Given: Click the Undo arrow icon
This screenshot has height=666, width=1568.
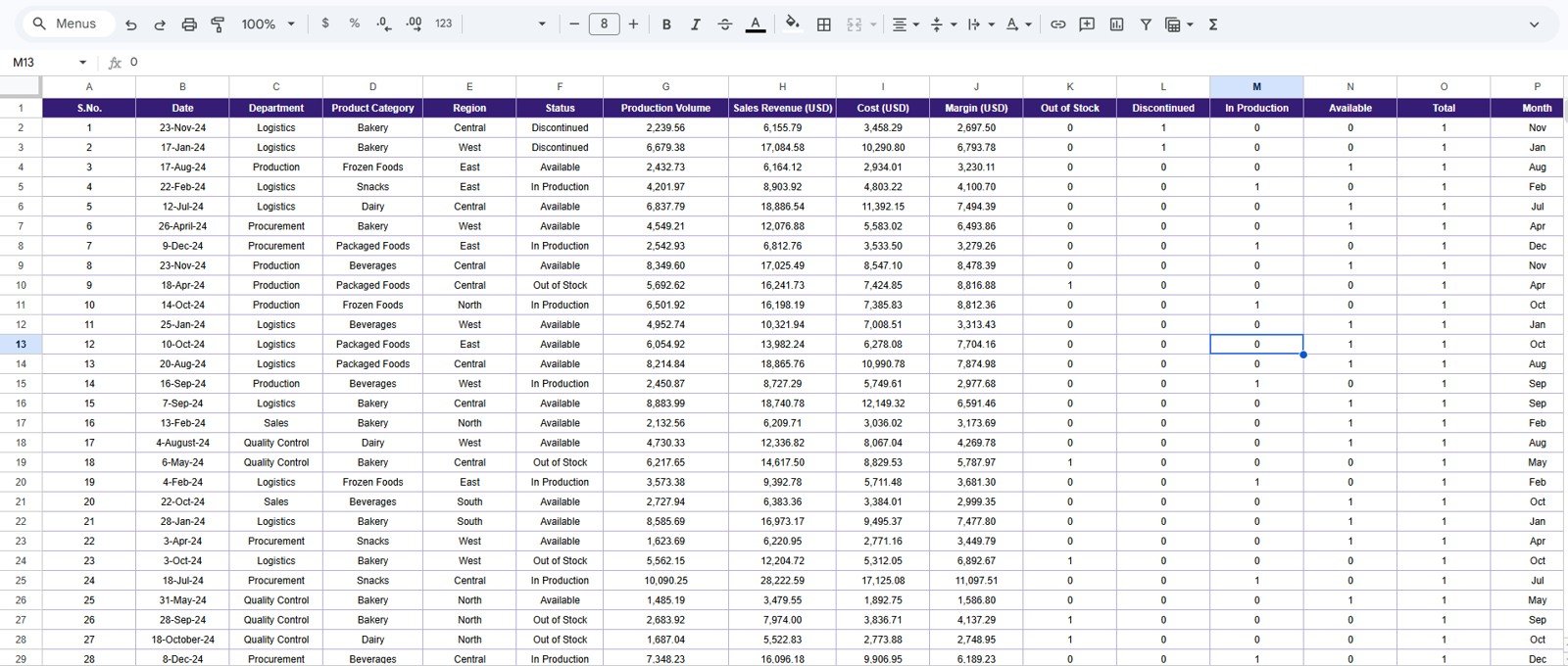Looking at the screenshot, I should (x=131, y=24).
